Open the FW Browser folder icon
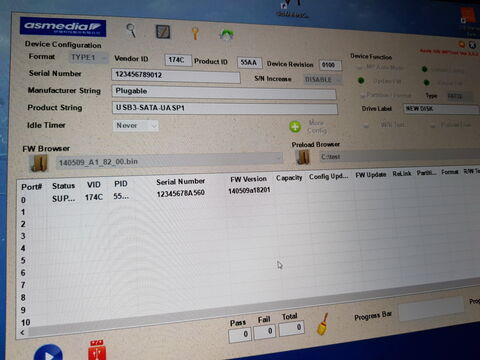Viewport: 480px width, 360px height. [39, 163]
